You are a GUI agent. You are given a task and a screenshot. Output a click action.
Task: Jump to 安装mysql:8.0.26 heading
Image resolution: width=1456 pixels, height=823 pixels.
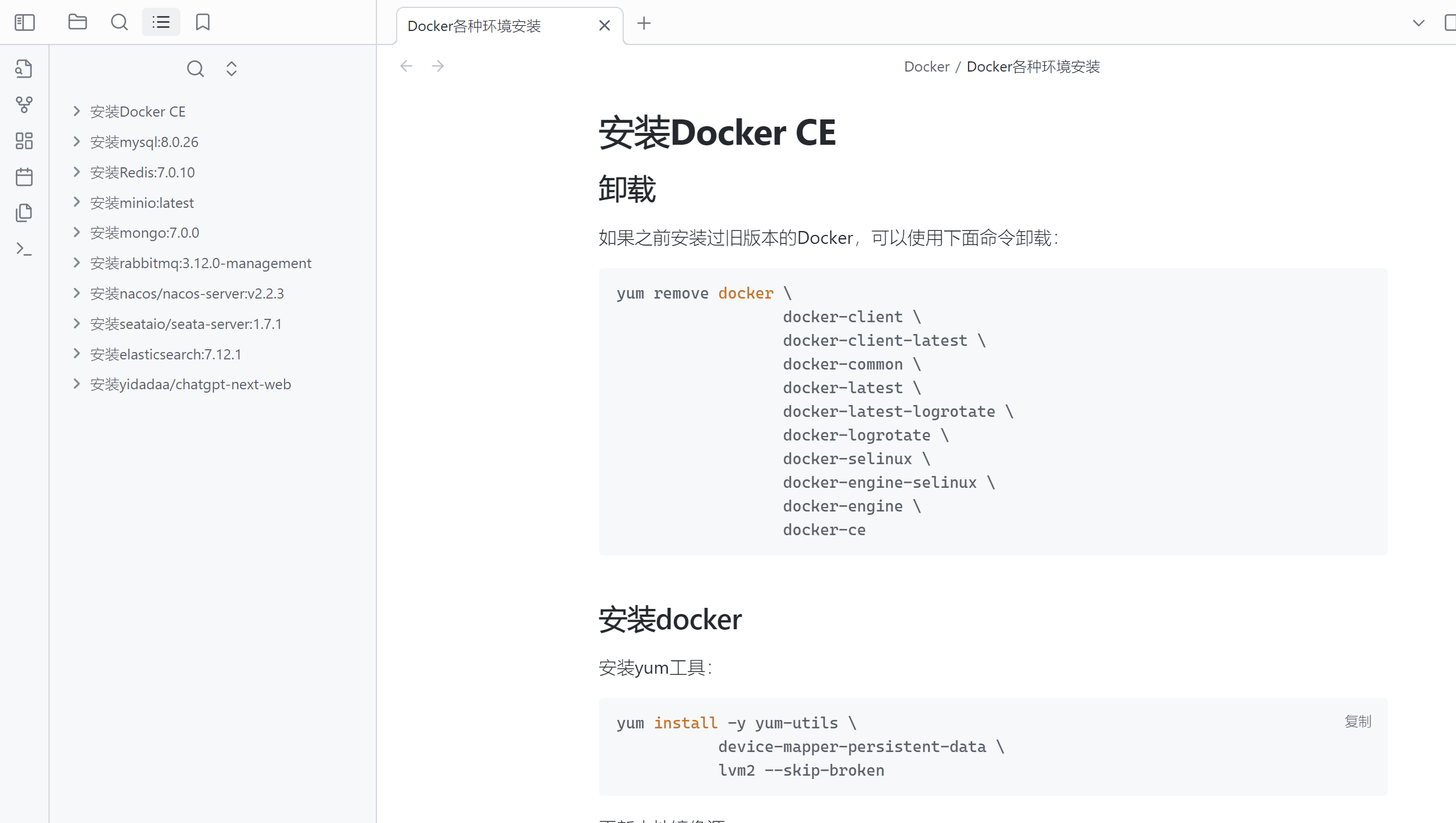pyautogui.click(x=144, y=142)
